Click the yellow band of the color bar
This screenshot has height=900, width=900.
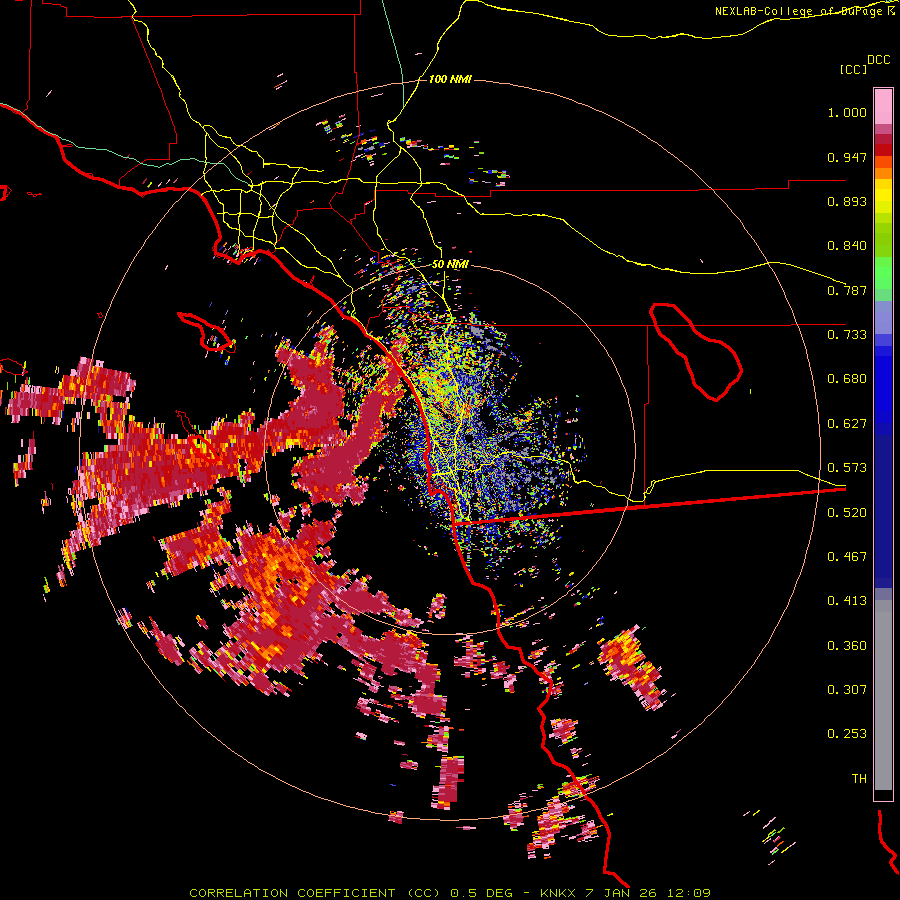coord(883,196)
